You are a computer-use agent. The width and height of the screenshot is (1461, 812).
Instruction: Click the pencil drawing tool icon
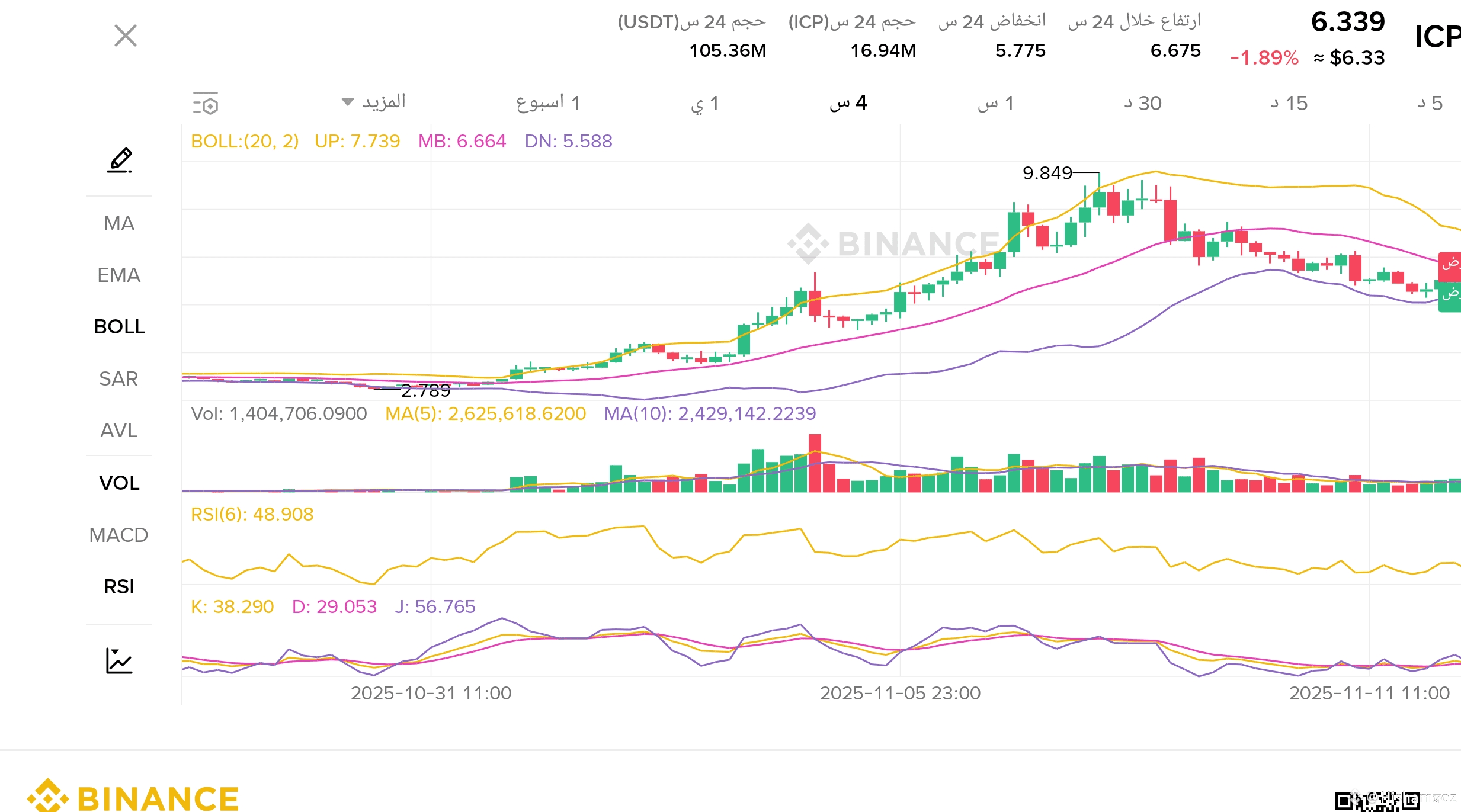(120, 160)
